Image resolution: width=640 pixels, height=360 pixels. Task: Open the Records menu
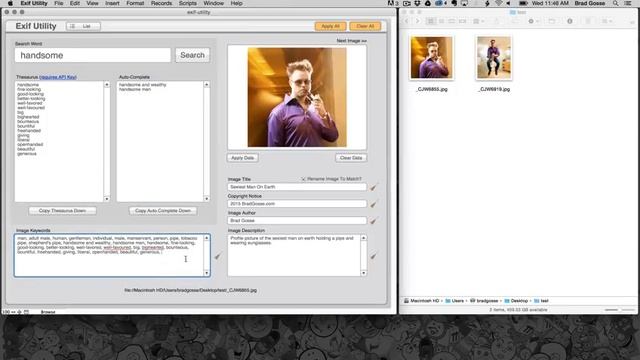click(x=161, y=3)
